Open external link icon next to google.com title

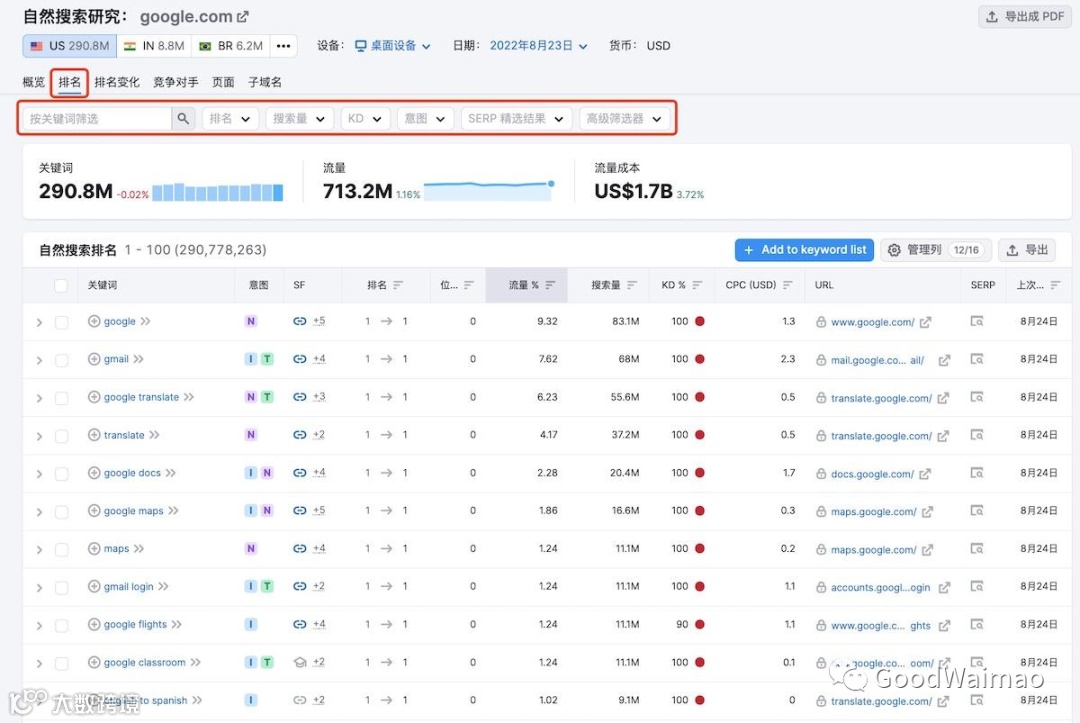pos(242,17)
